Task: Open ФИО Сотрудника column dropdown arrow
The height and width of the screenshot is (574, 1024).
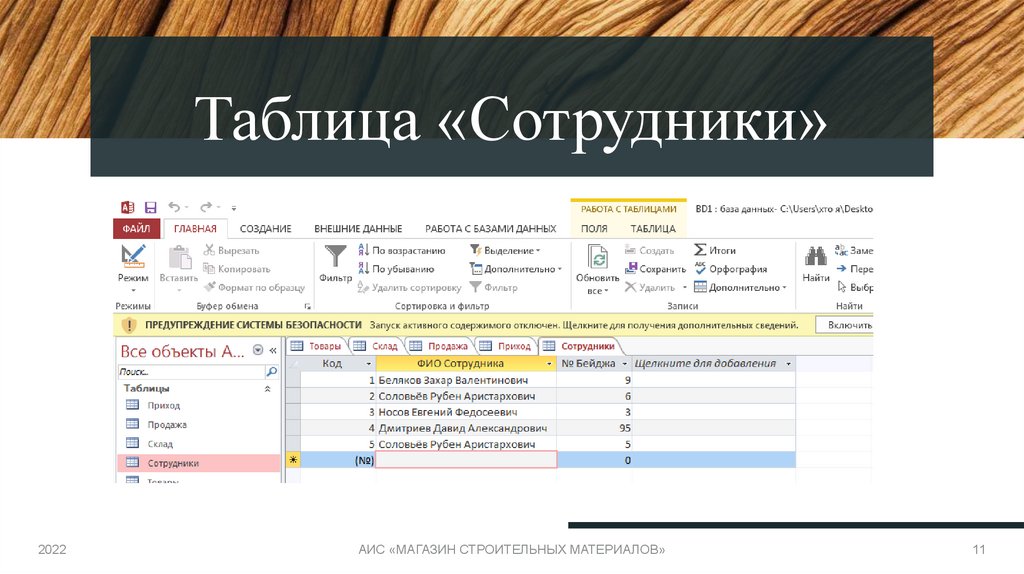Action: point(549,364)
